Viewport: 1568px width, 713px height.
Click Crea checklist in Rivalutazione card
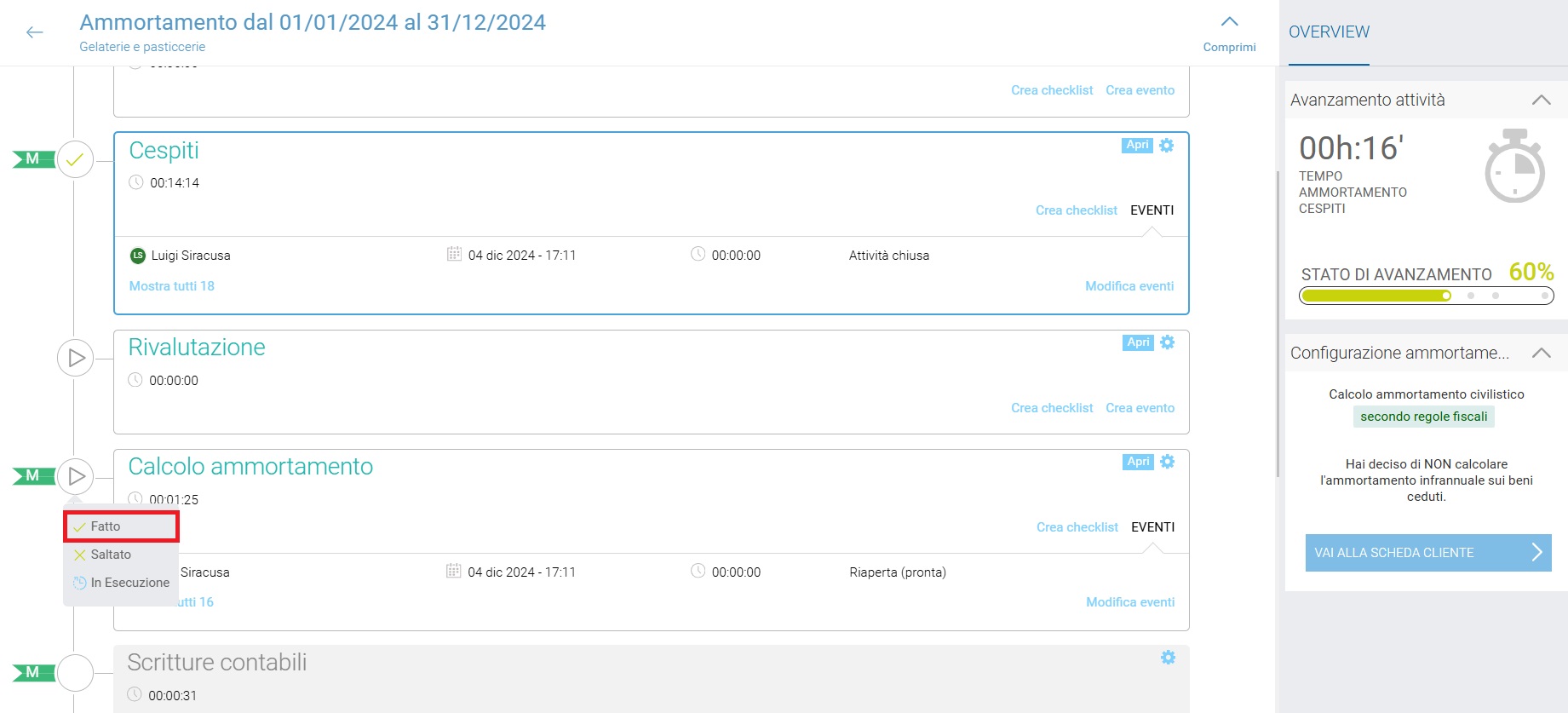1052,408
